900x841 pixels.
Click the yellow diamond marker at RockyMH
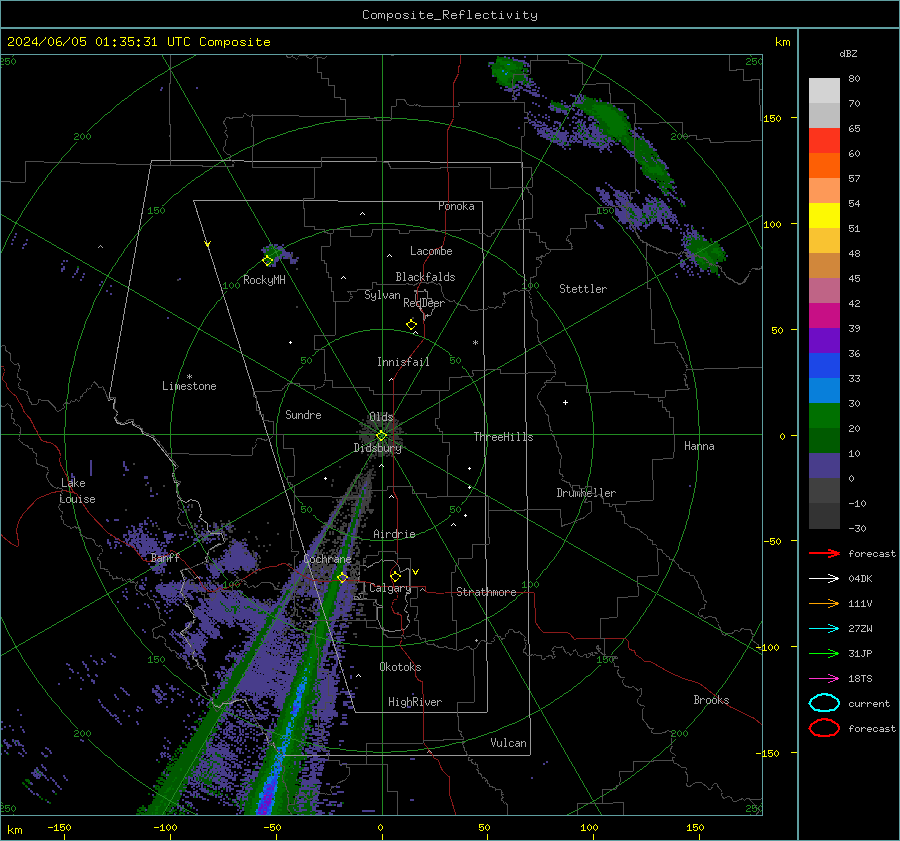tap(267, 261)
